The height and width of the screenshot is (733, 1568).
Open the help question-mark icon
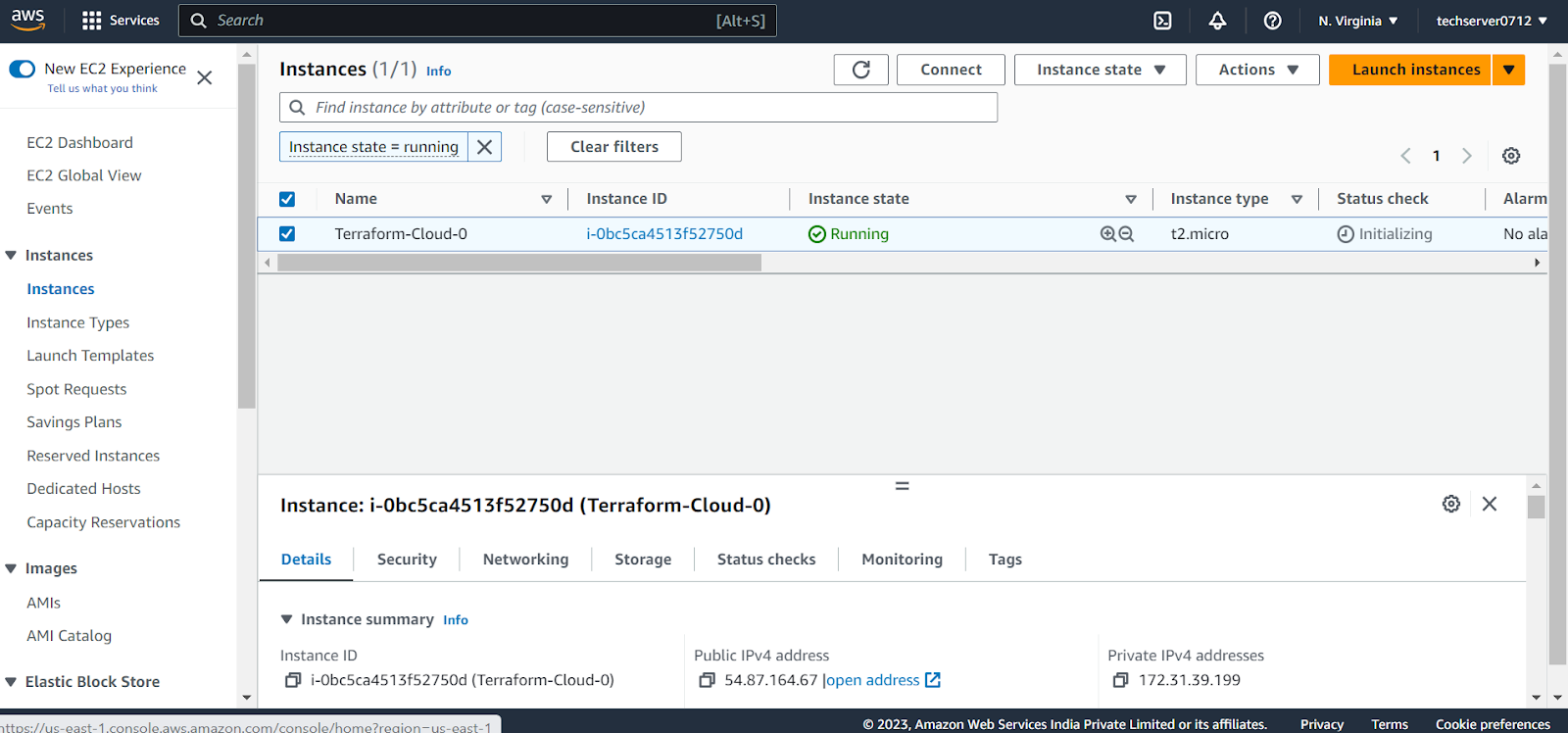(x=1272, y=21)
